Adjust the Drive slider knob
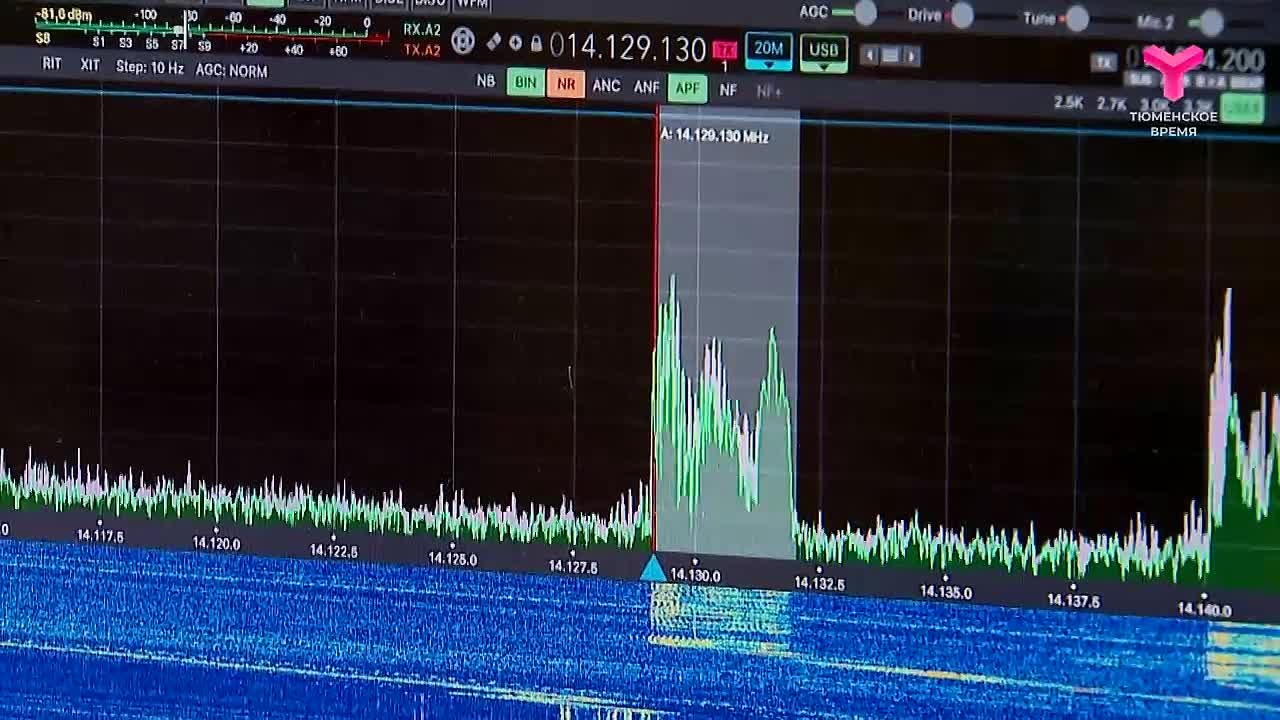 (x=962, y=15)
